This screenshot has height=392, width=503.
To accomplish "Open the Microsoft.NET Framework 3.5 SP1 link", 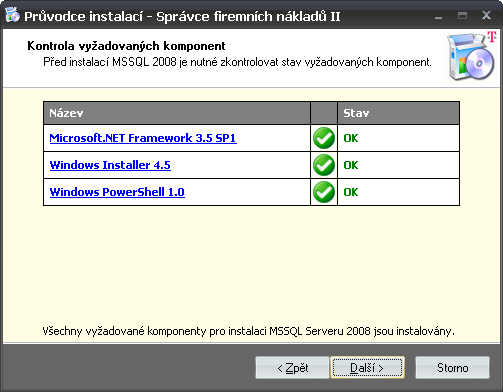I will [143, 138].
